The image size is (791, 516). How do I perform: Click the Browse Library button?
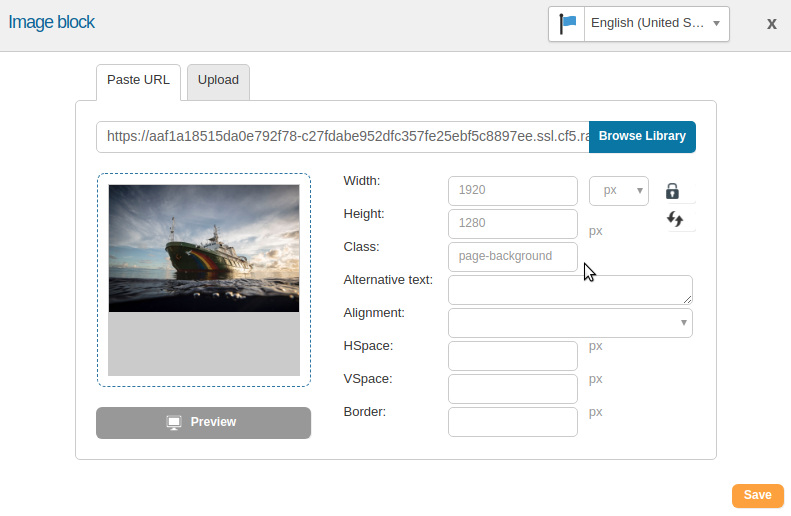click(642, 137)
